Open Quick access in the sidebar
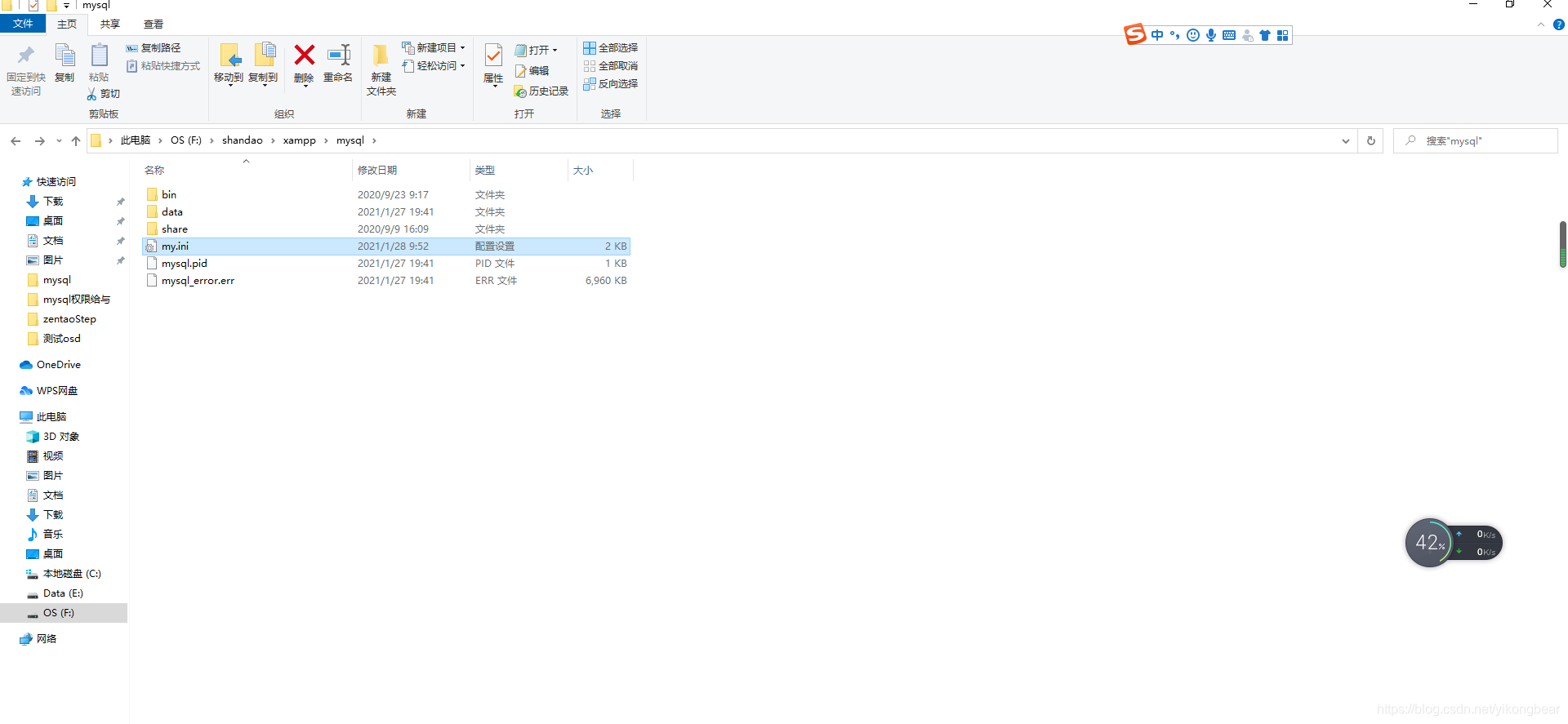The height and width of the screenshot is (724, 1568). (49, 182)
